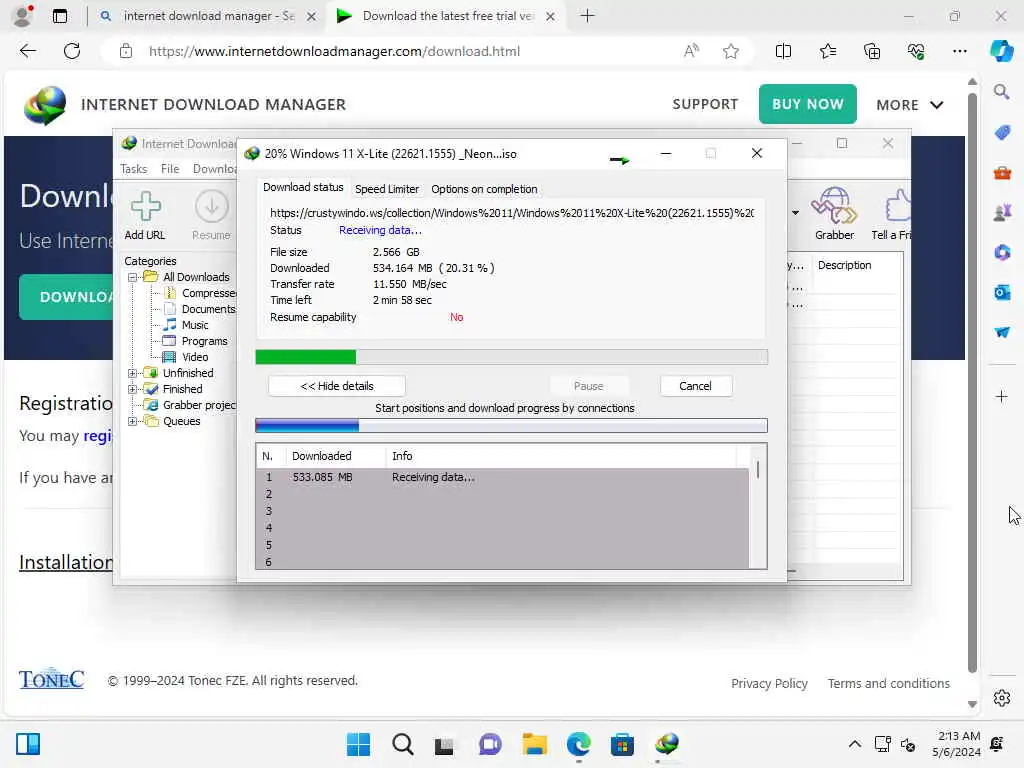Screen dimensions: 1024x768
Task: Open the IDM toolbar overflow dropdown arrow
Action: tap(795, 212)
